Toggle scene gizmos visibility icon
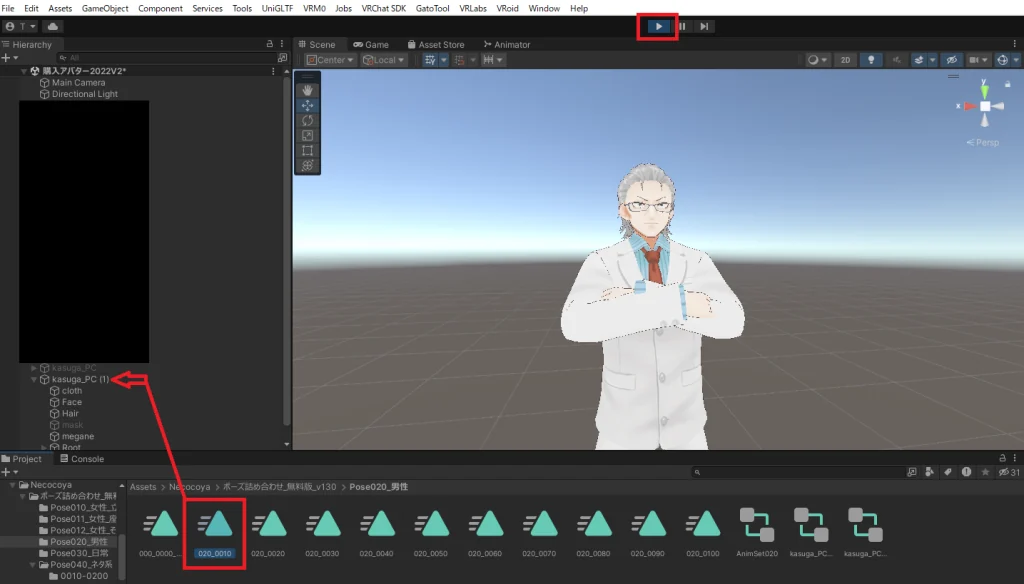Viewport: 1024px width, 584px height. pyautogui.click(x=1002, y=59)
